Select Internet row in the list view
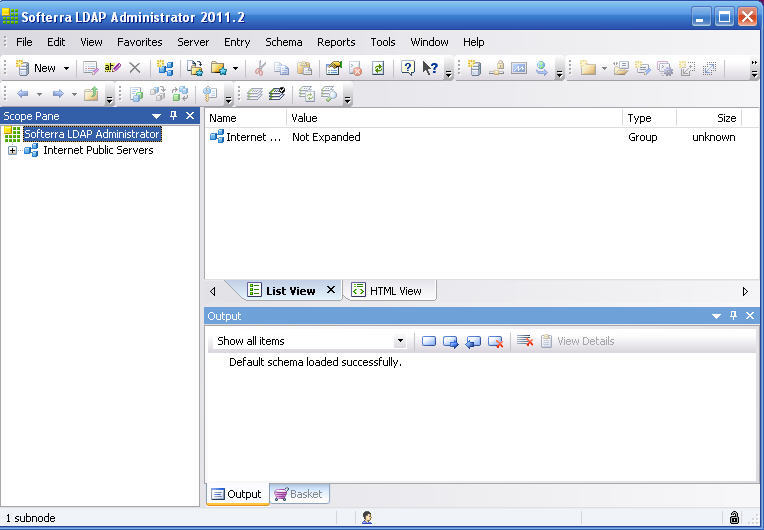The height and width of the screenshot is (530, 764). [245, 137]
